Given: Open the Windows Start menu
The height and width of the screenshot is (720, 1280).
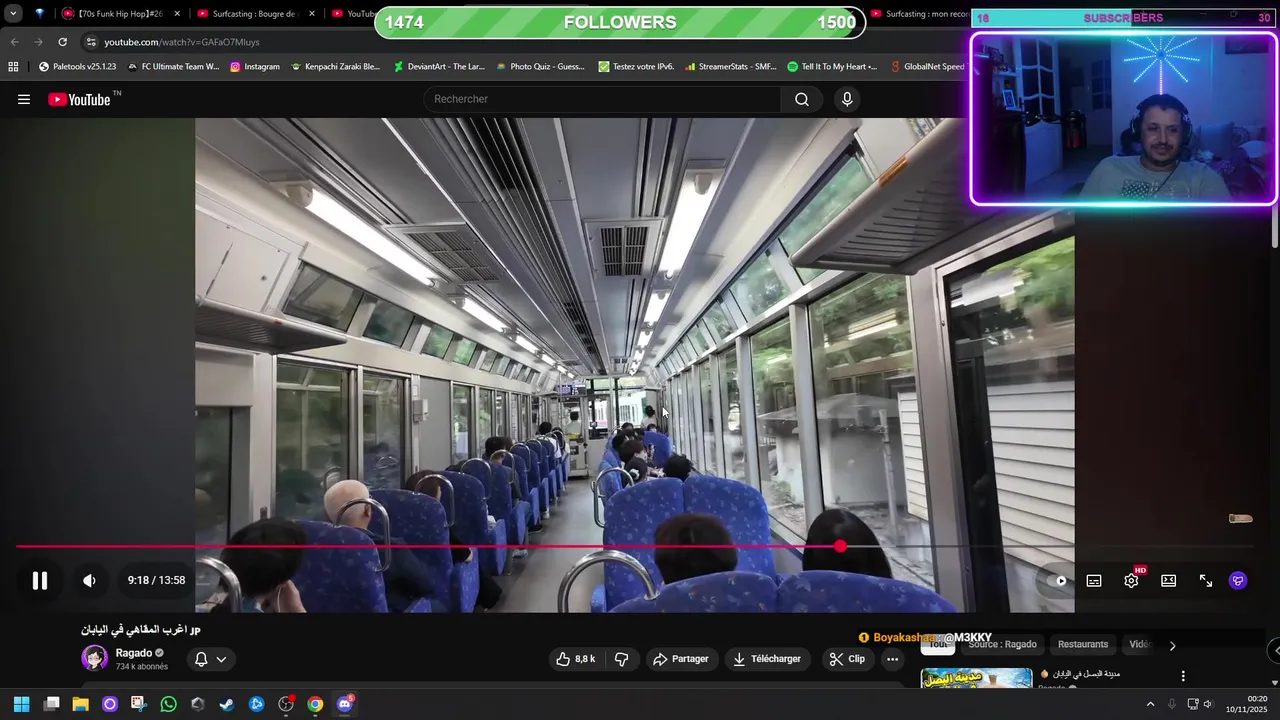Looking at the screenshot, I should coord(21,704).
